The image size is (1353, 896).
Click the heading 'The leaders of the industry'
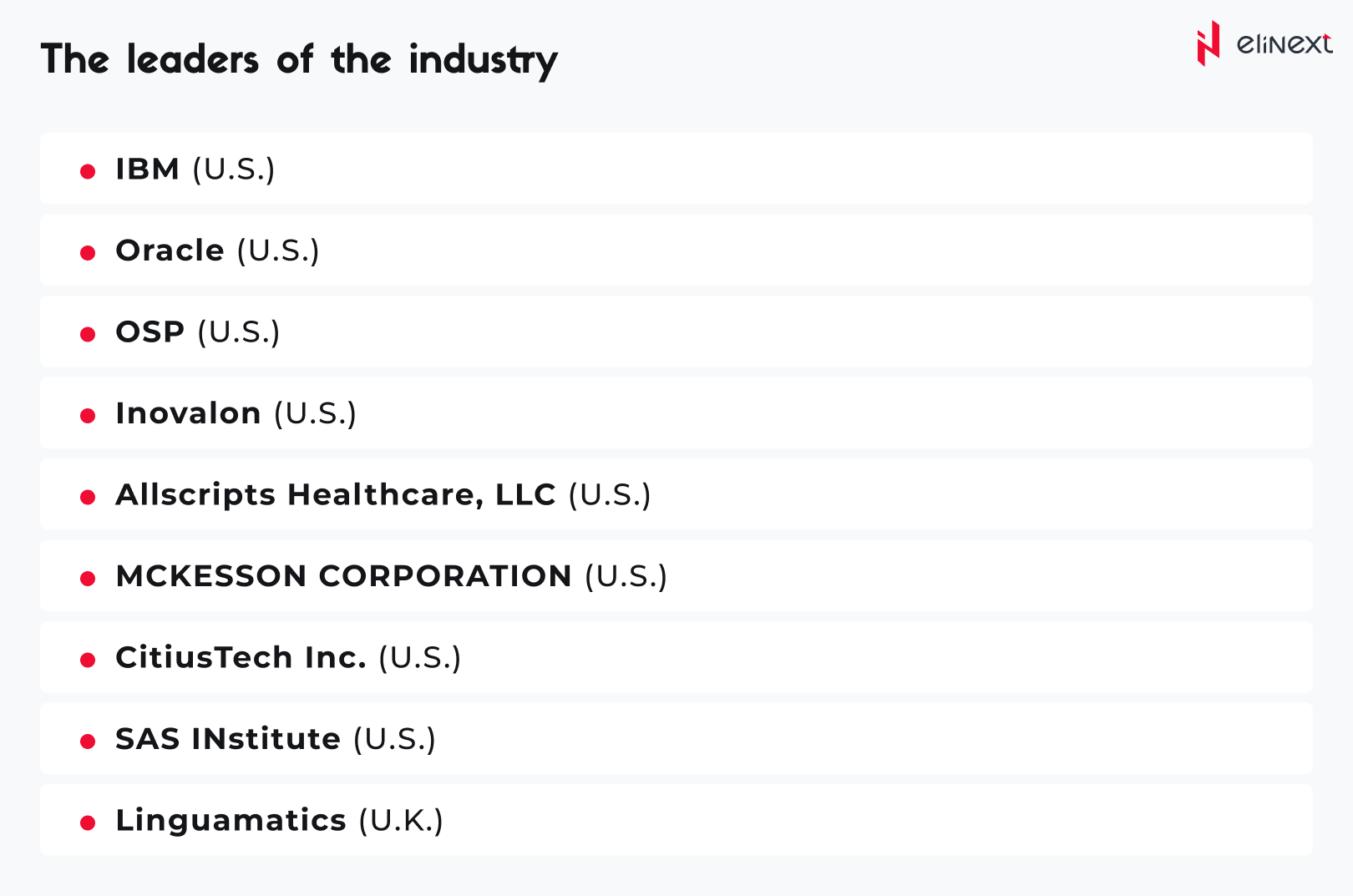tap(299, 60)
